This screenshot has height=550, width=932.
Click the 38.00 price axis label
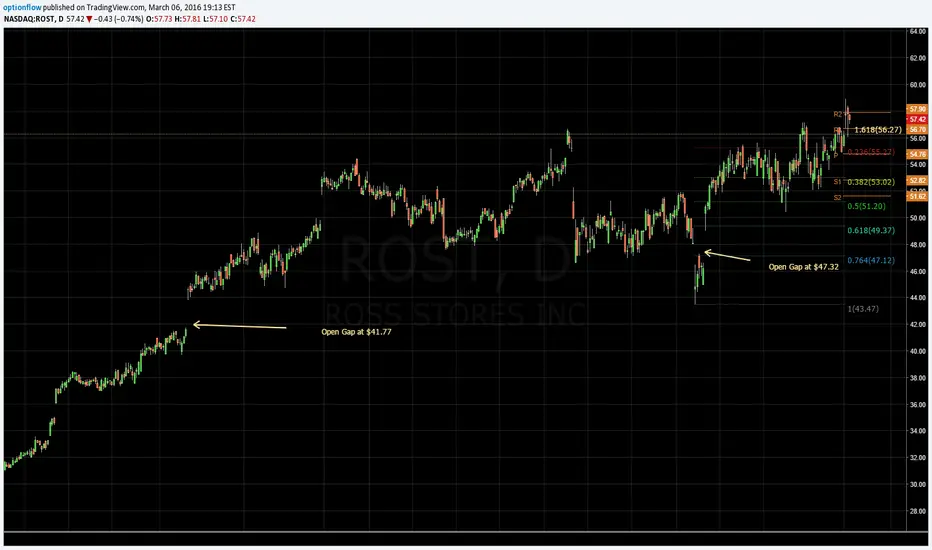(x=917, y=378)
